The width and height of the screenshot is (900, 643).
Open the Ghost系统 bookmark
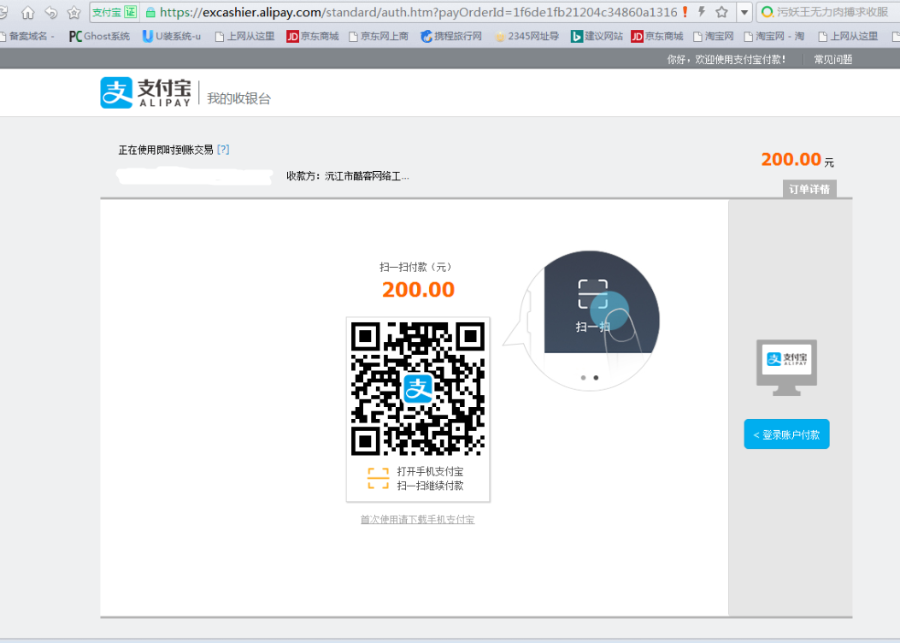tap(99, 36)
